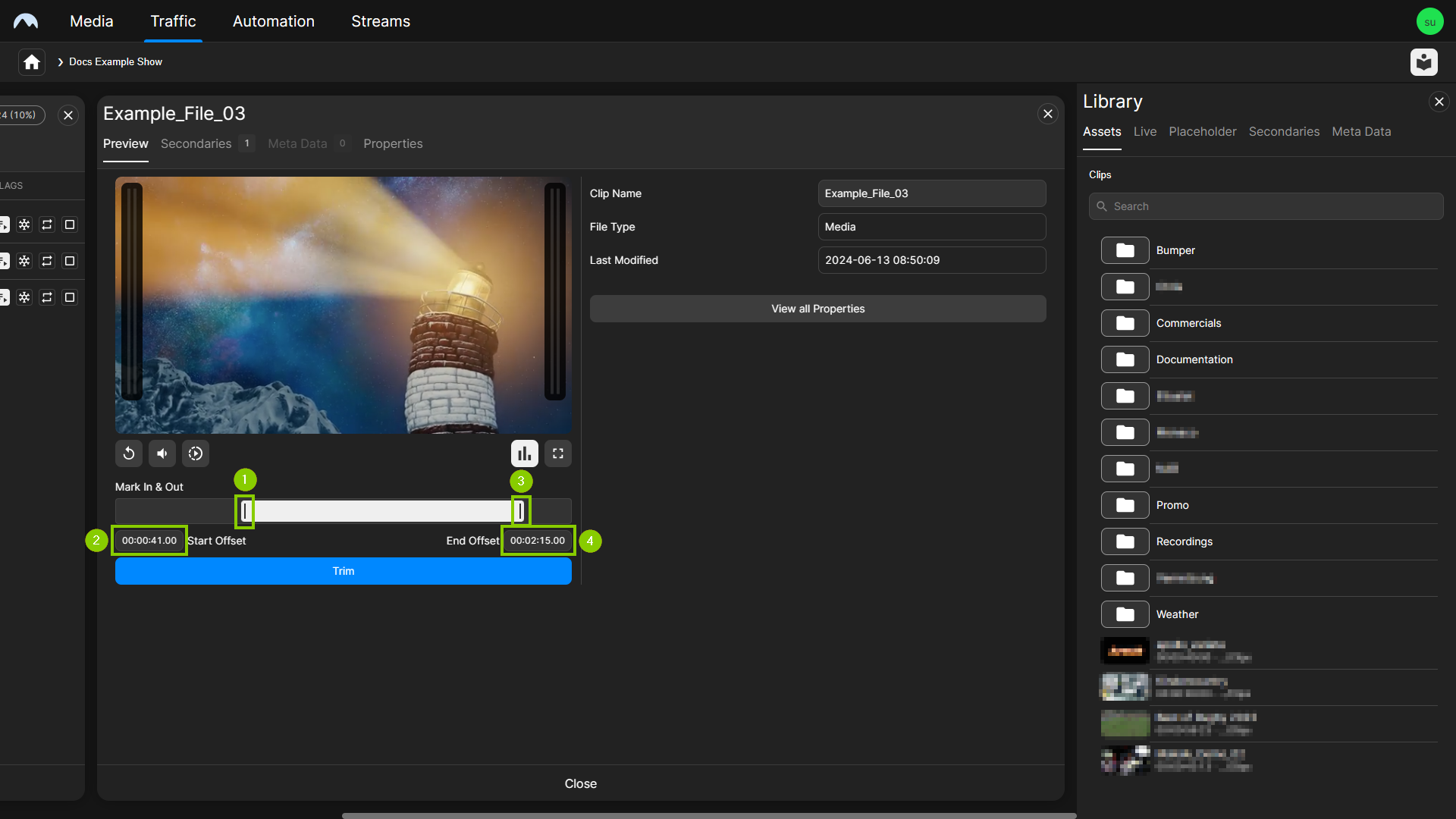Toggle the loop flag in second row
Viewport: 1456px width, 819px height.
(47, 261)
